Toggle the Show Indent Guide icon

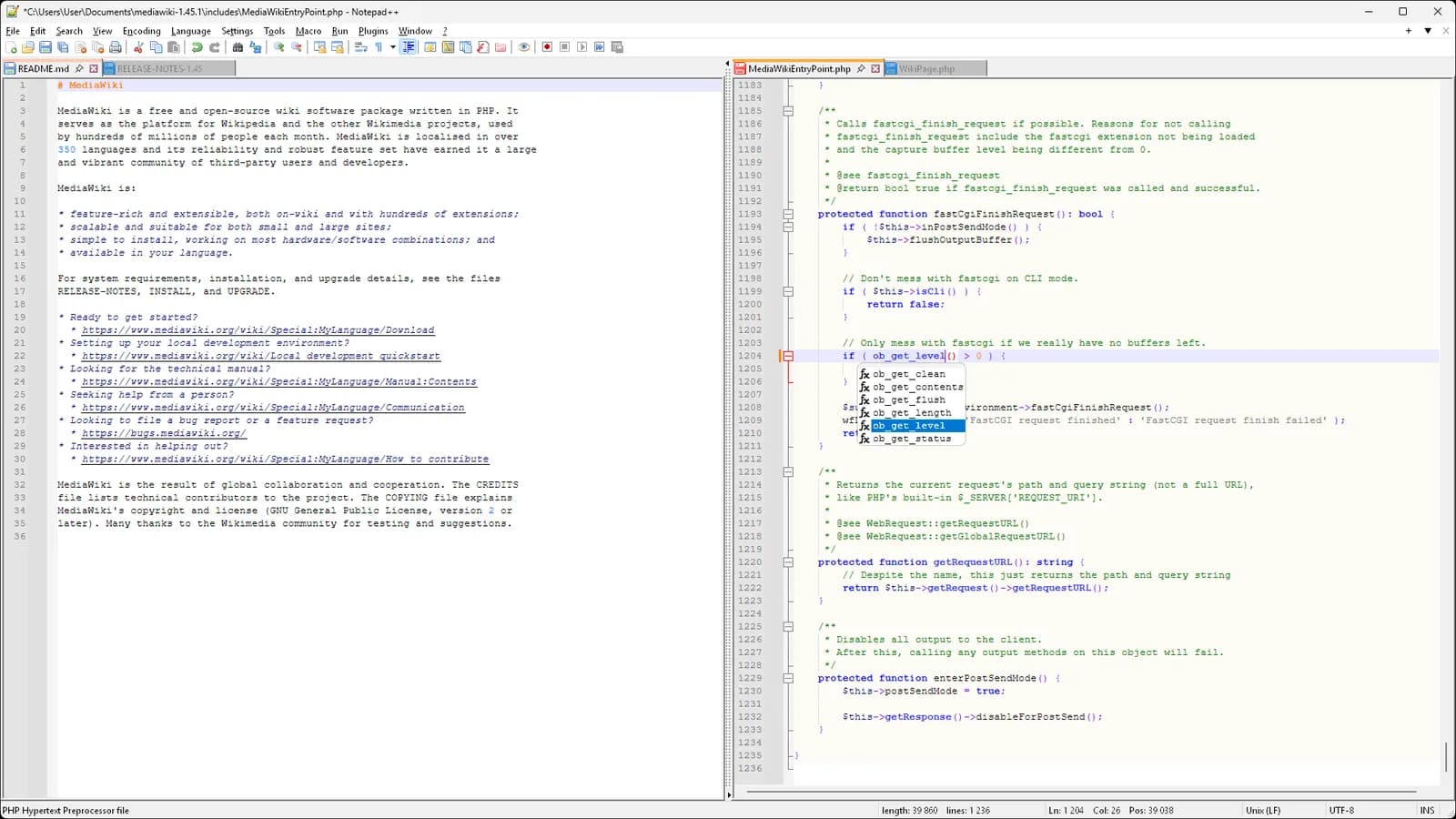pyautogui.click(x=409, y=47)
